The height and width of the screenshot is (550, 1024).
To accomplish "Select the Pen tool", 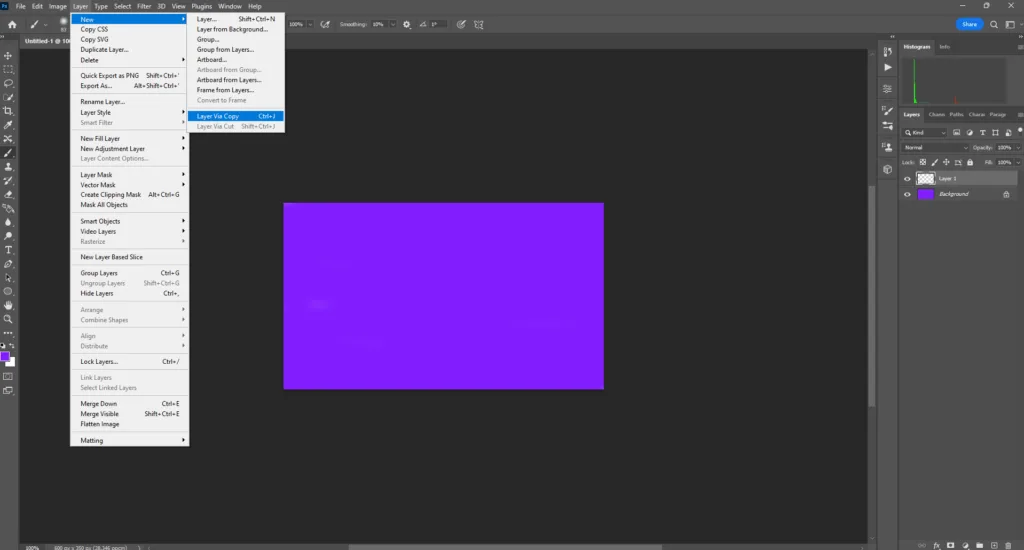I will click(8, 264).
